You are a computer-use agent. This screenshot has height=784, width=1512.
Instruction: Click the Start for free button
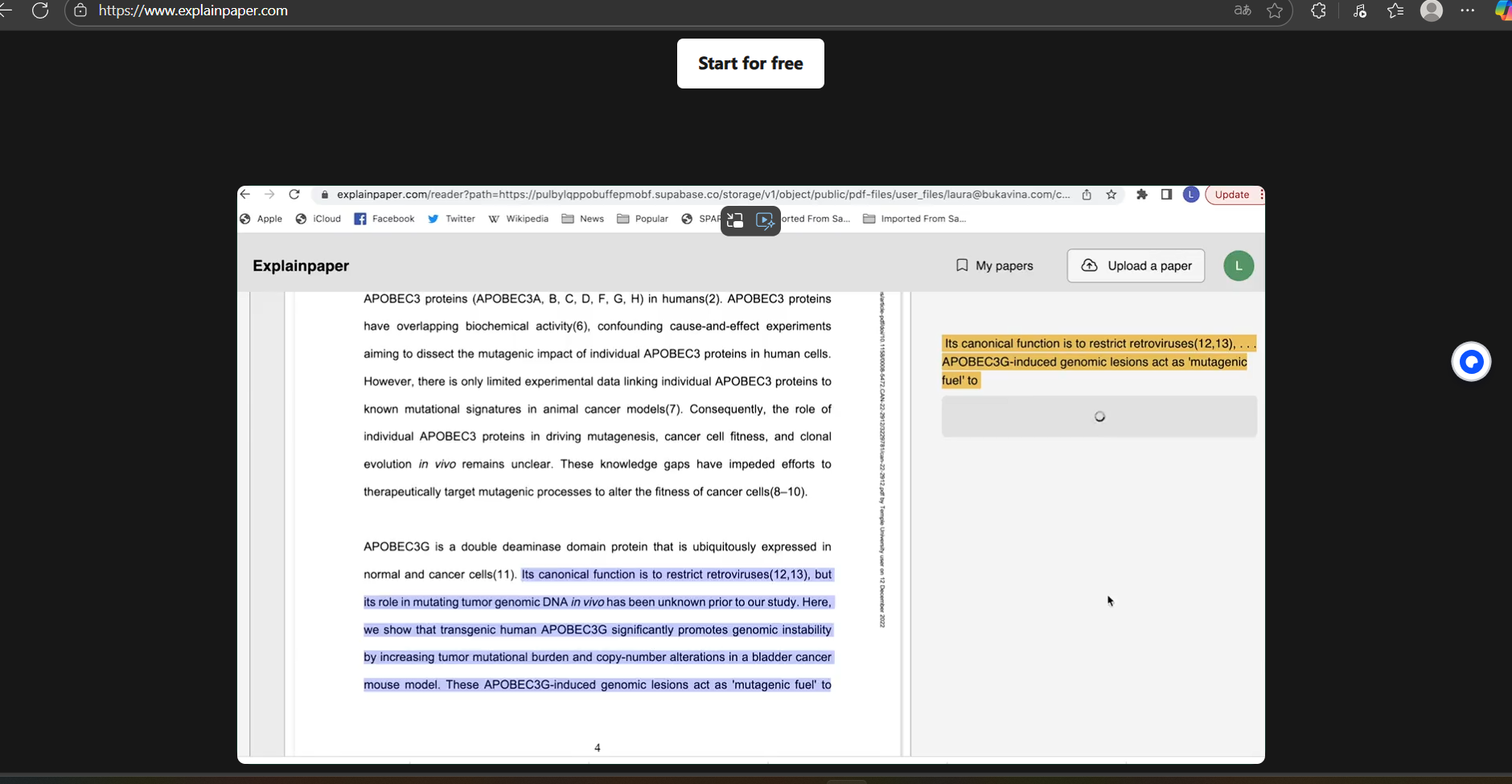tap(750, 64)
